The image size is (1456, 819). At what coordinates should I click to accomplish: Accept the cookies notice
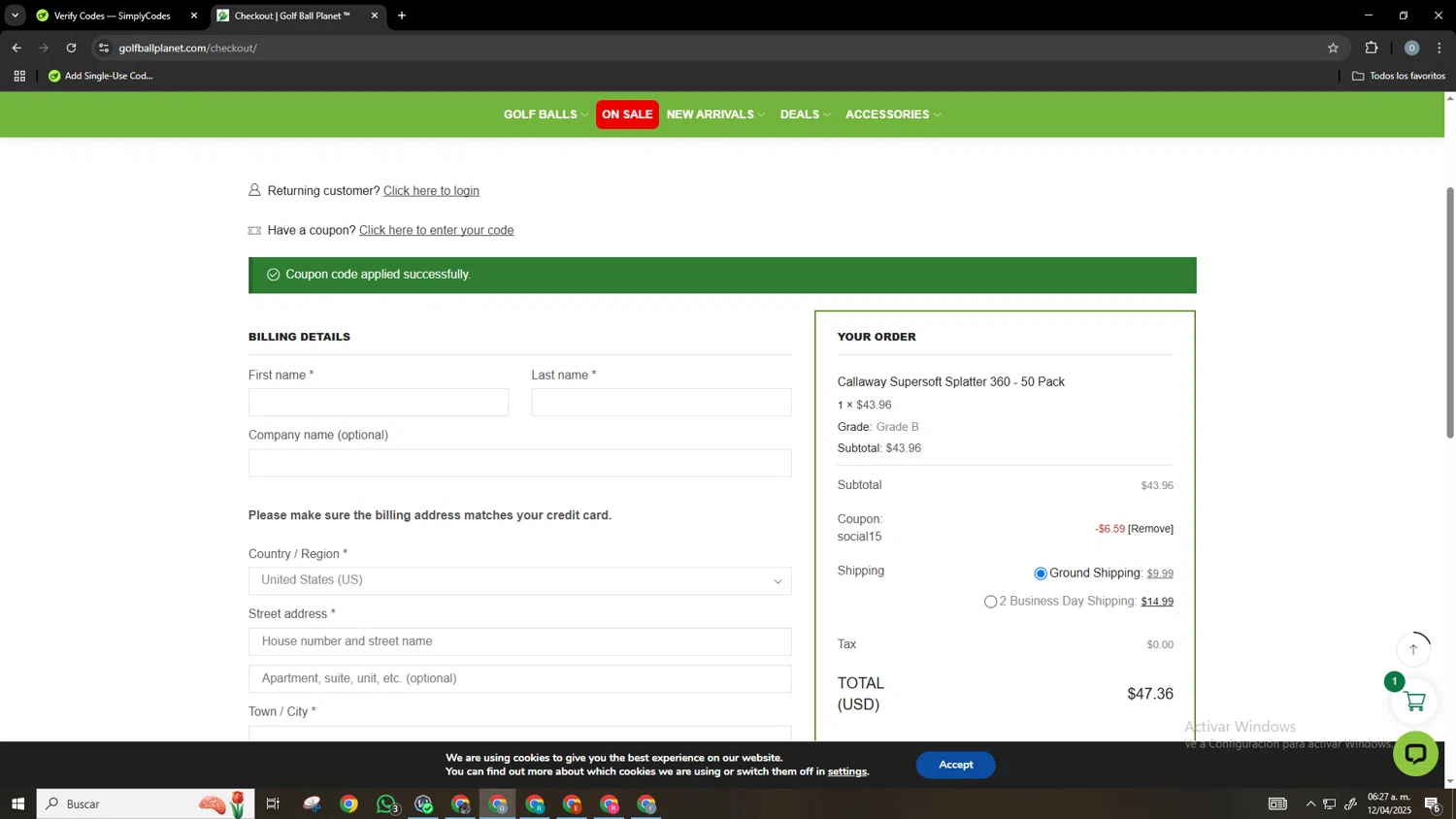coord(955,765)
